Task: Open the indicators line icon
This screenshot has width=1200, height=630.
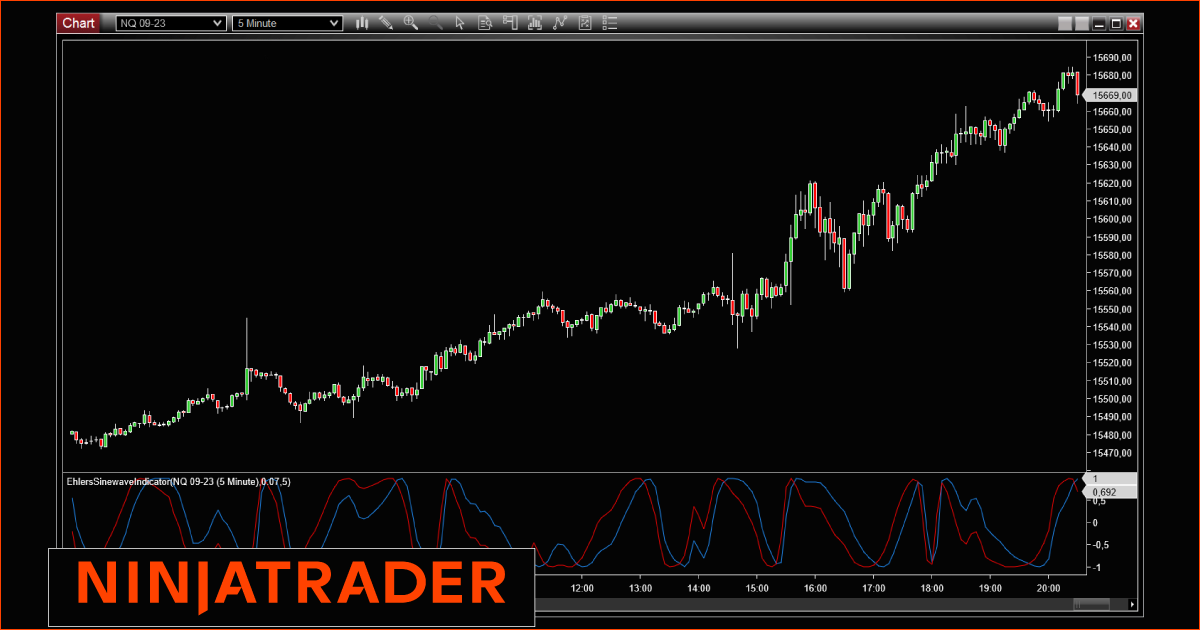Action: (x=559, y=22)
